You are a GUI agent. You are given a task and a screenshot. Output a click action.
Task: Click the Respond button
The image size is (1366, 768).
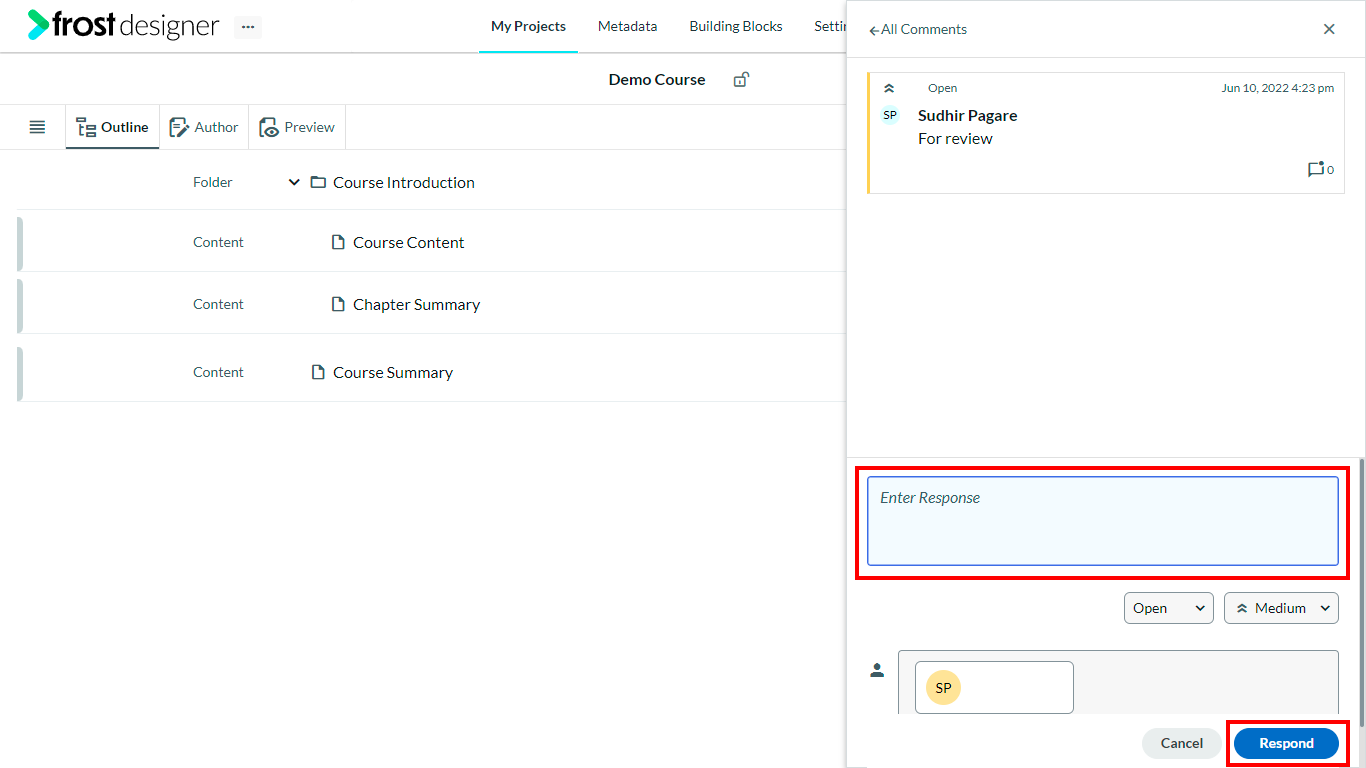(1286, 743)
